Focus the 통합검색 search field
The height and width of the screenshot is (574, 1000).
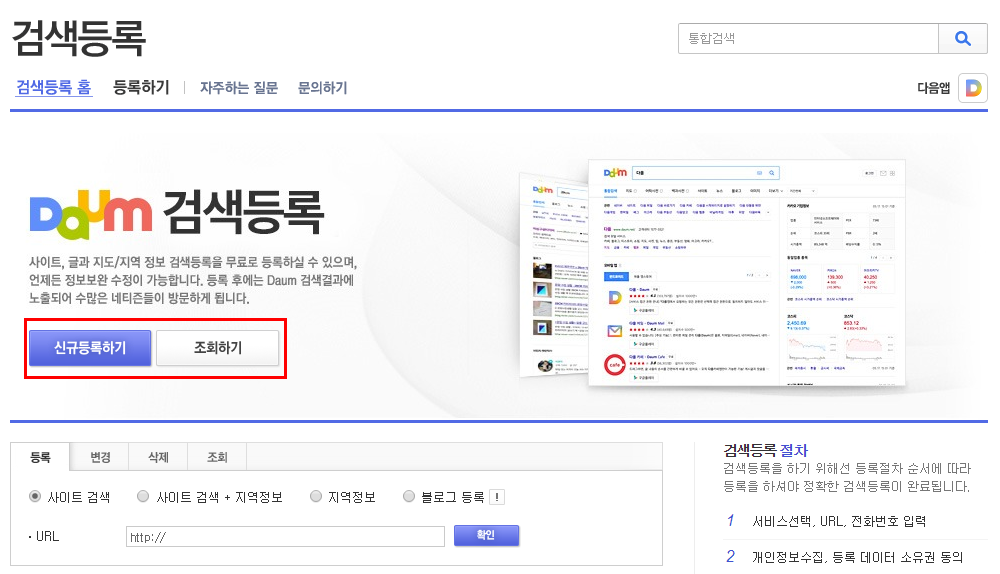pos(808,39)
